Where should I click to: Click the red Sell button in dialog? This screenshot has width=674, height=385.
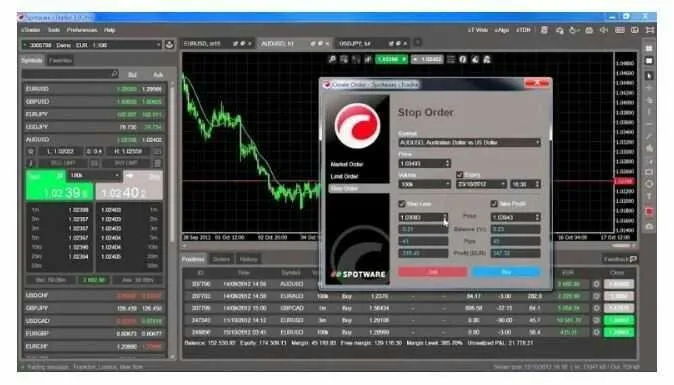point(432,272)
